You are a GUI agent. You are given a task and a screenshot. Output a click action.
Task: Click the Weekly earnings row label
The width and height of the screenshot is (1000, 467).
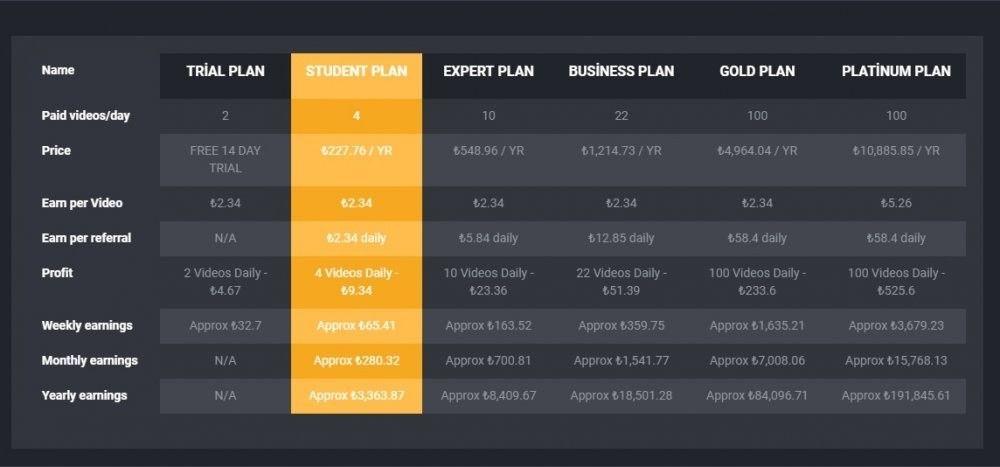pos(87,325)
